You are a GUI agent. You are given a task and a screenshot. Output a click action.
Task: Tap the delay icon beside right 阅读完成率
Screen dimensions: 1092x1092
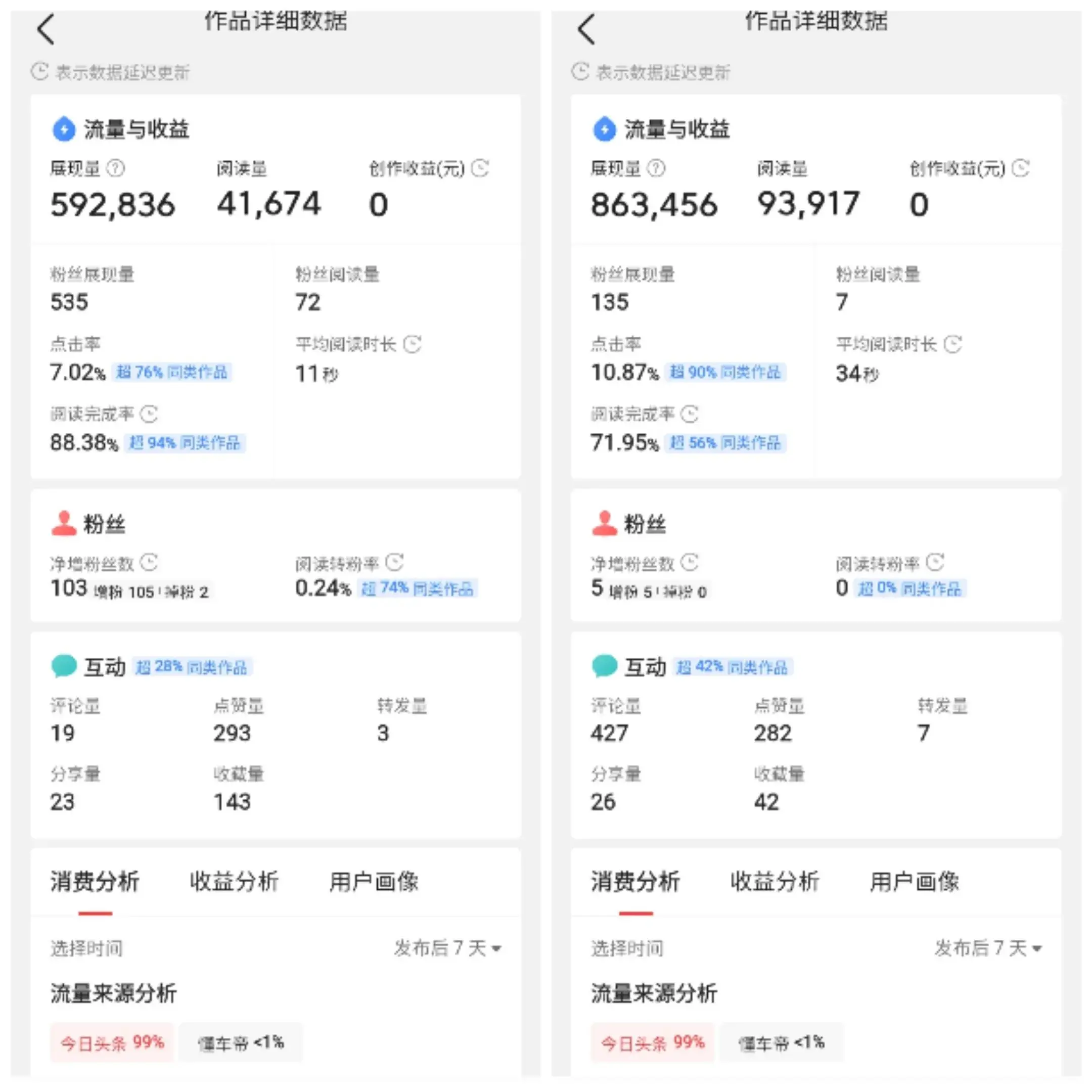pyautogui.click(x=689, y=414)
